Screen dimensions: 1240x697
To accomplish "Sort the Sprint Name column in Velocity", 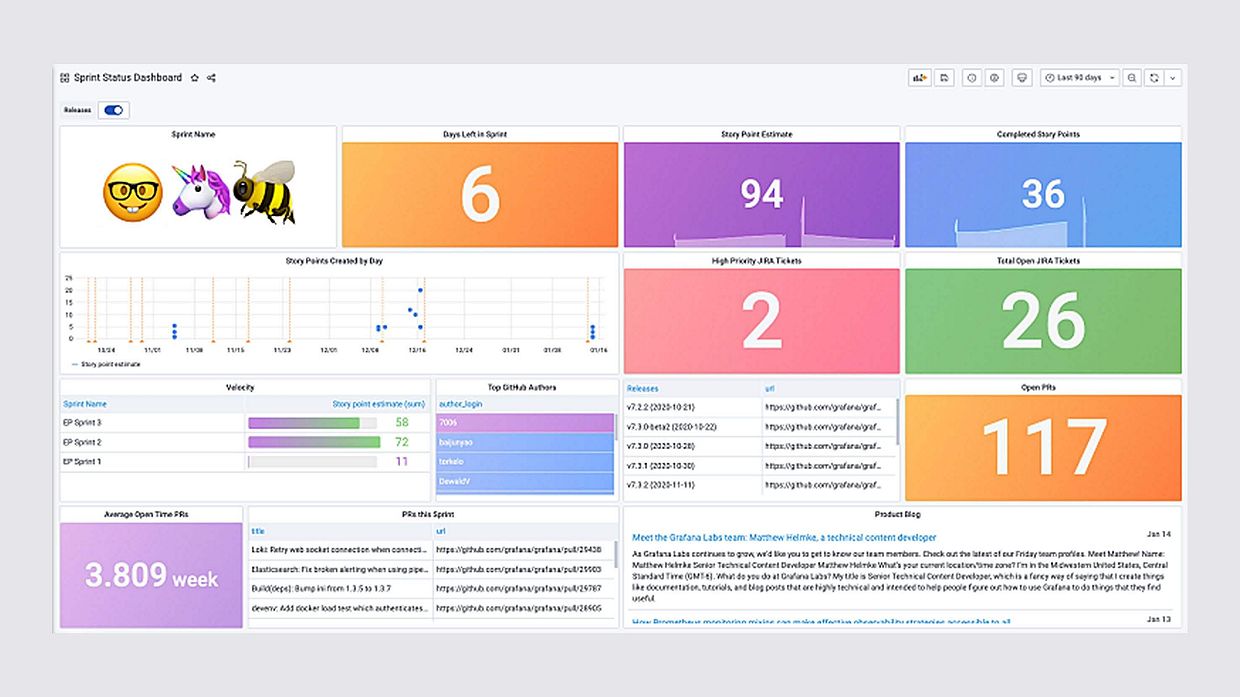I will coord(87,403).
